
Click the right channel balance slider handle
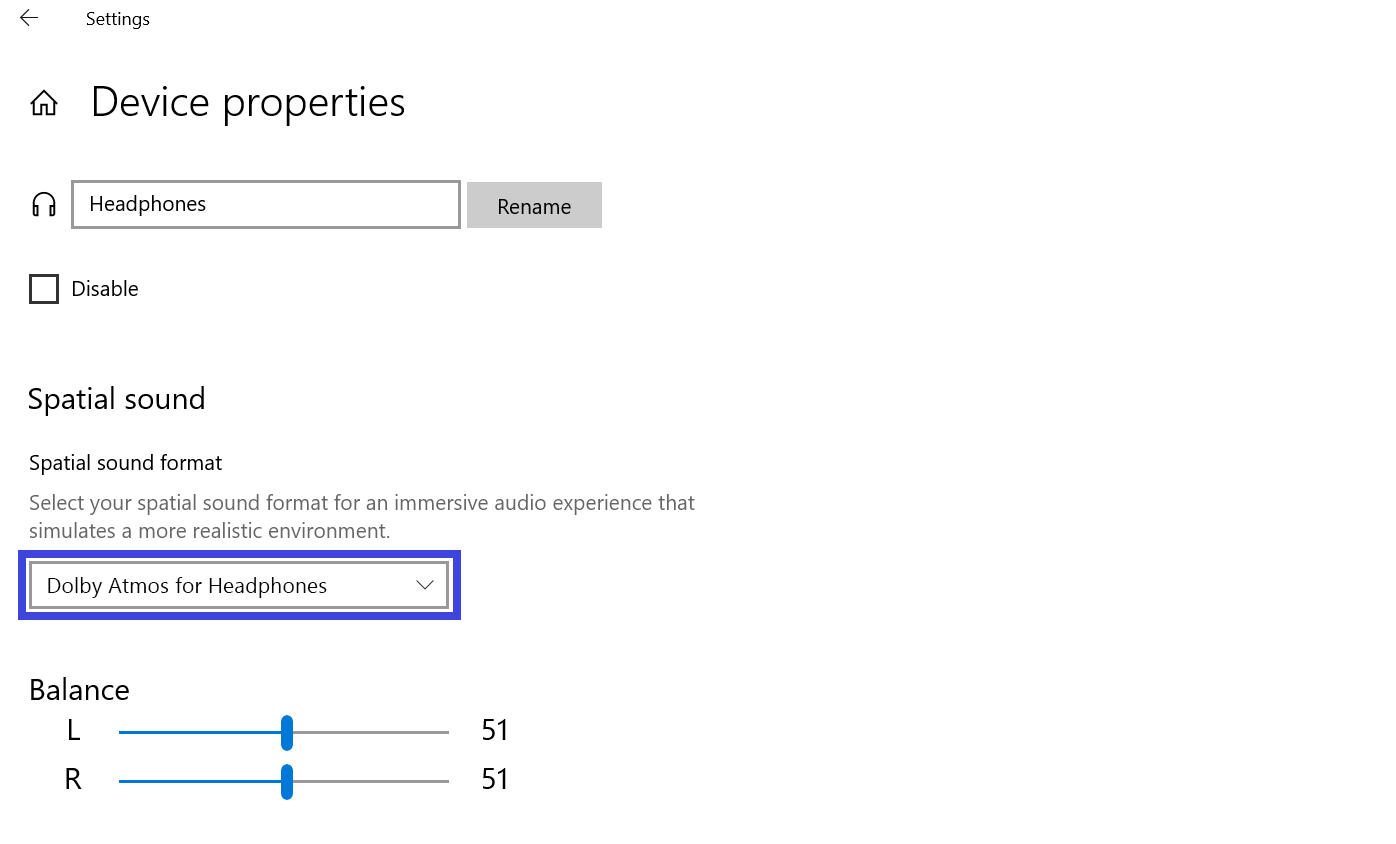(287, 783)
